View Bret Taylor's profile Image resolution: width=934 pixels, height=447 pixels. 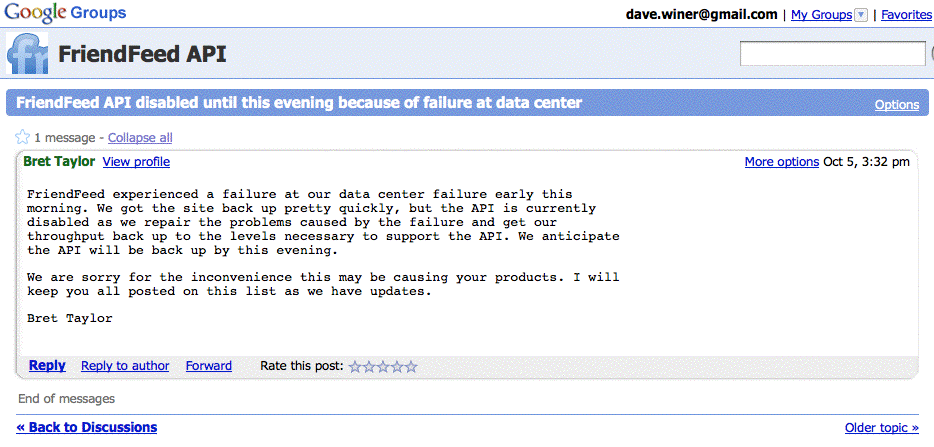(x=136, y=162)
